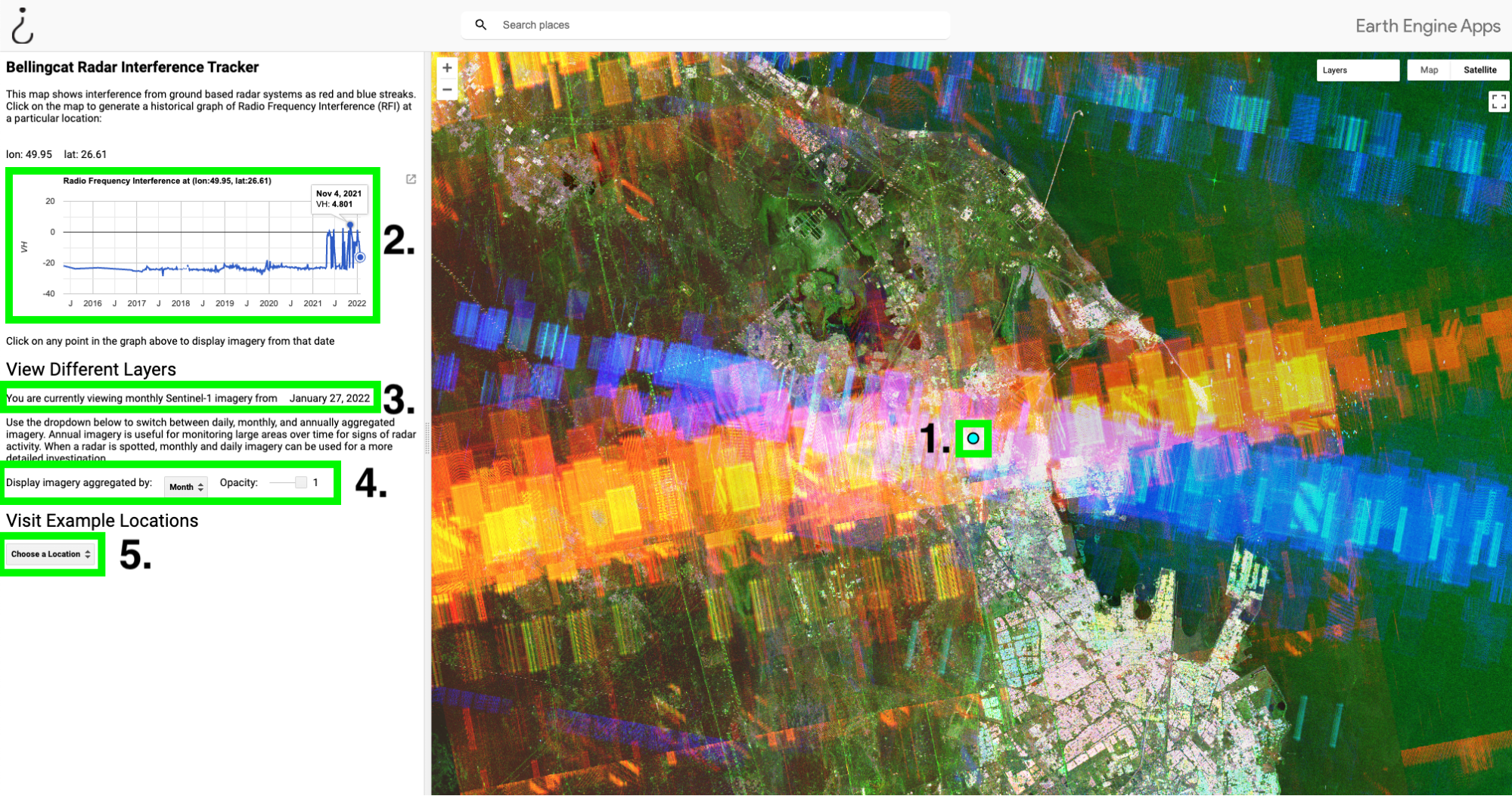Click the cyan marker on map
The height and width of the screenshot is (796, 1512).
[973, 438]
